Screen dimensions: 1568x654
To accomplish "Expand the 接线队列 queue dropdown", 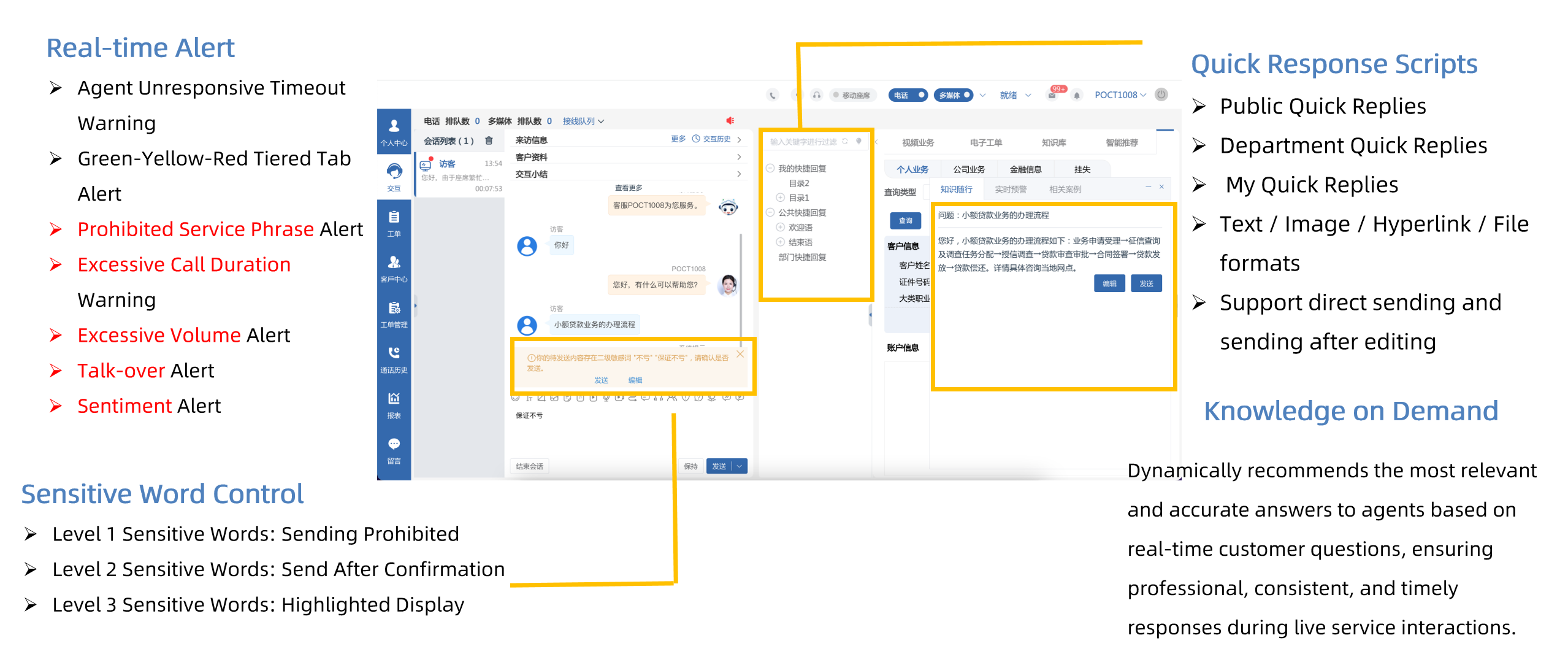I will (x=583, y=121).
